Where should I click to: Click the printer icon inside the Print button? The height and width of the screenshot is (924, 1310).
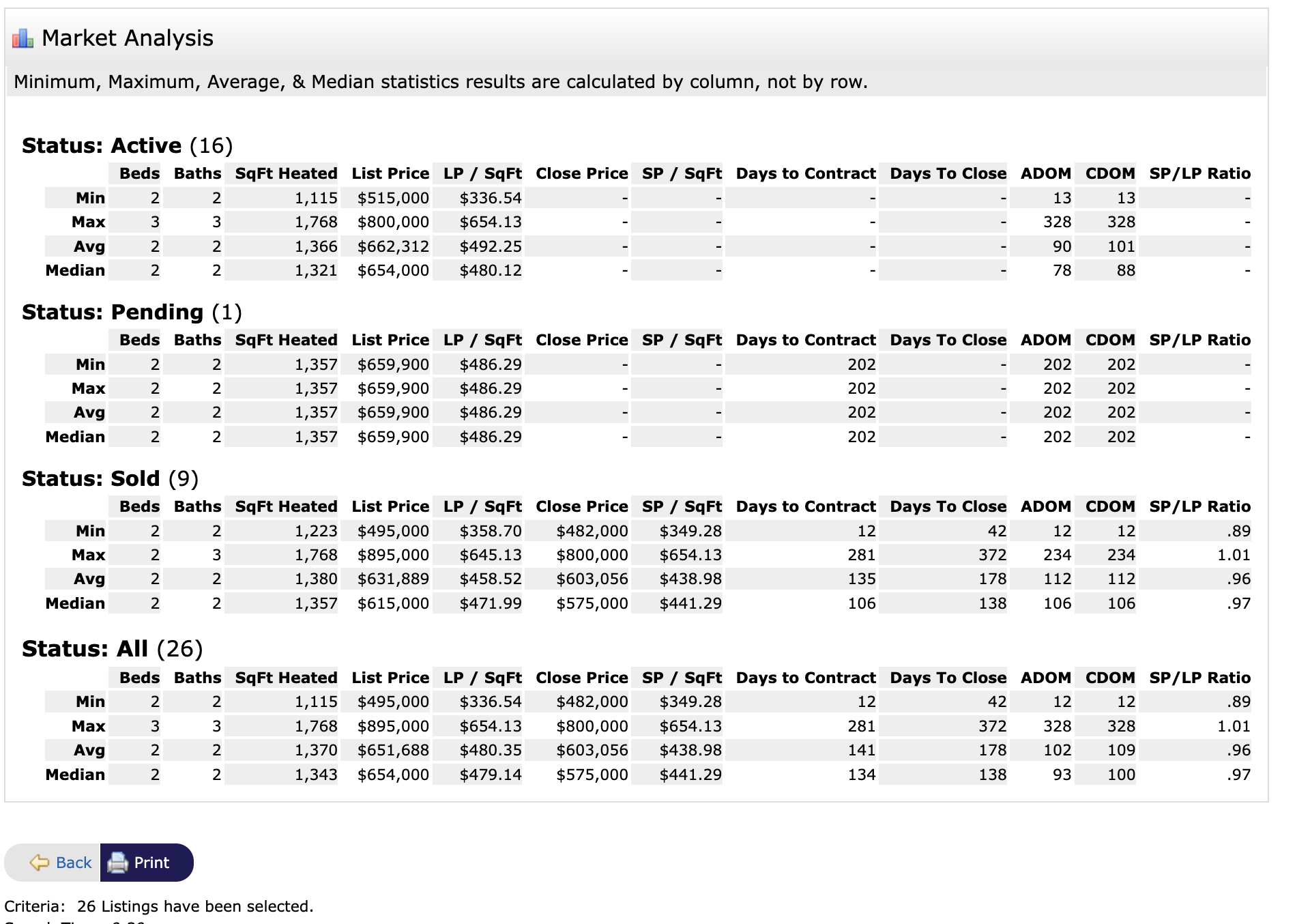[x=117, y=862]
